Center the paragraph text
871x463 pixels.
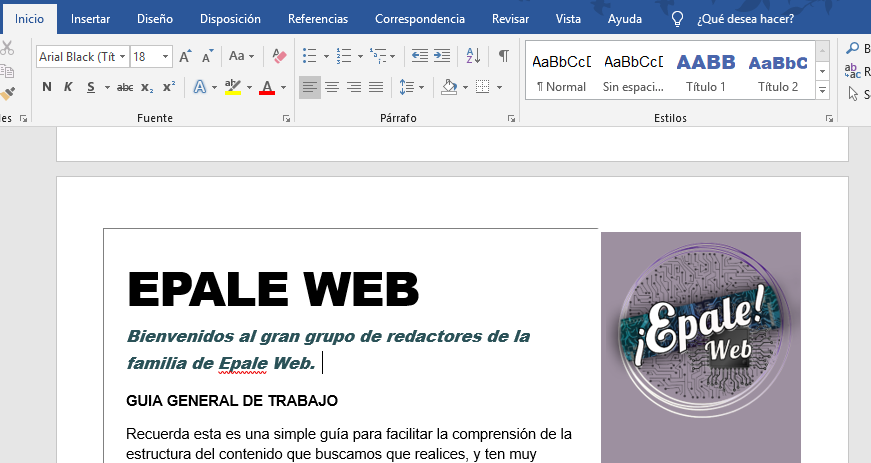coord(332,87)
